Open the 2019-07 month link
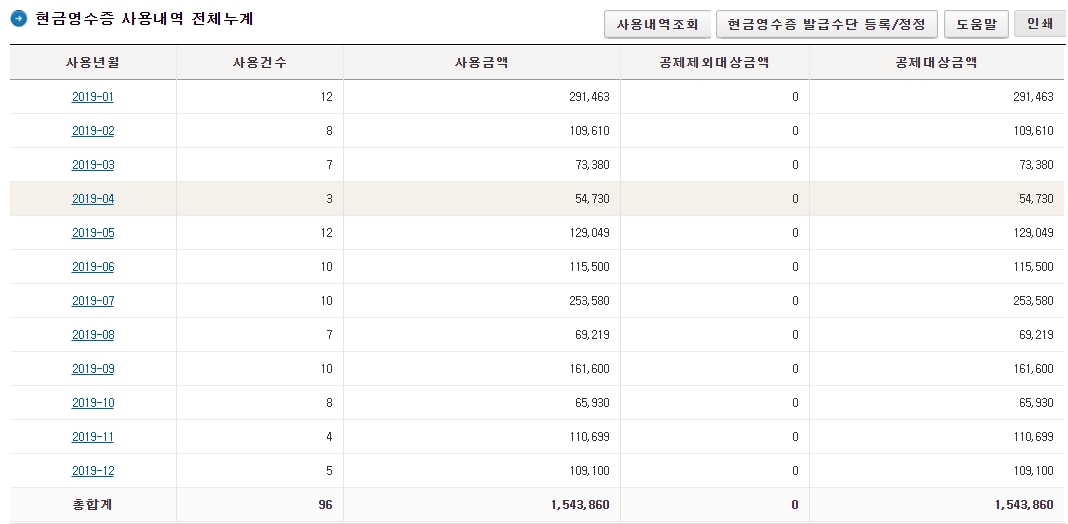The width and height of the screenshot is (1068, 524). pos(93,301)
